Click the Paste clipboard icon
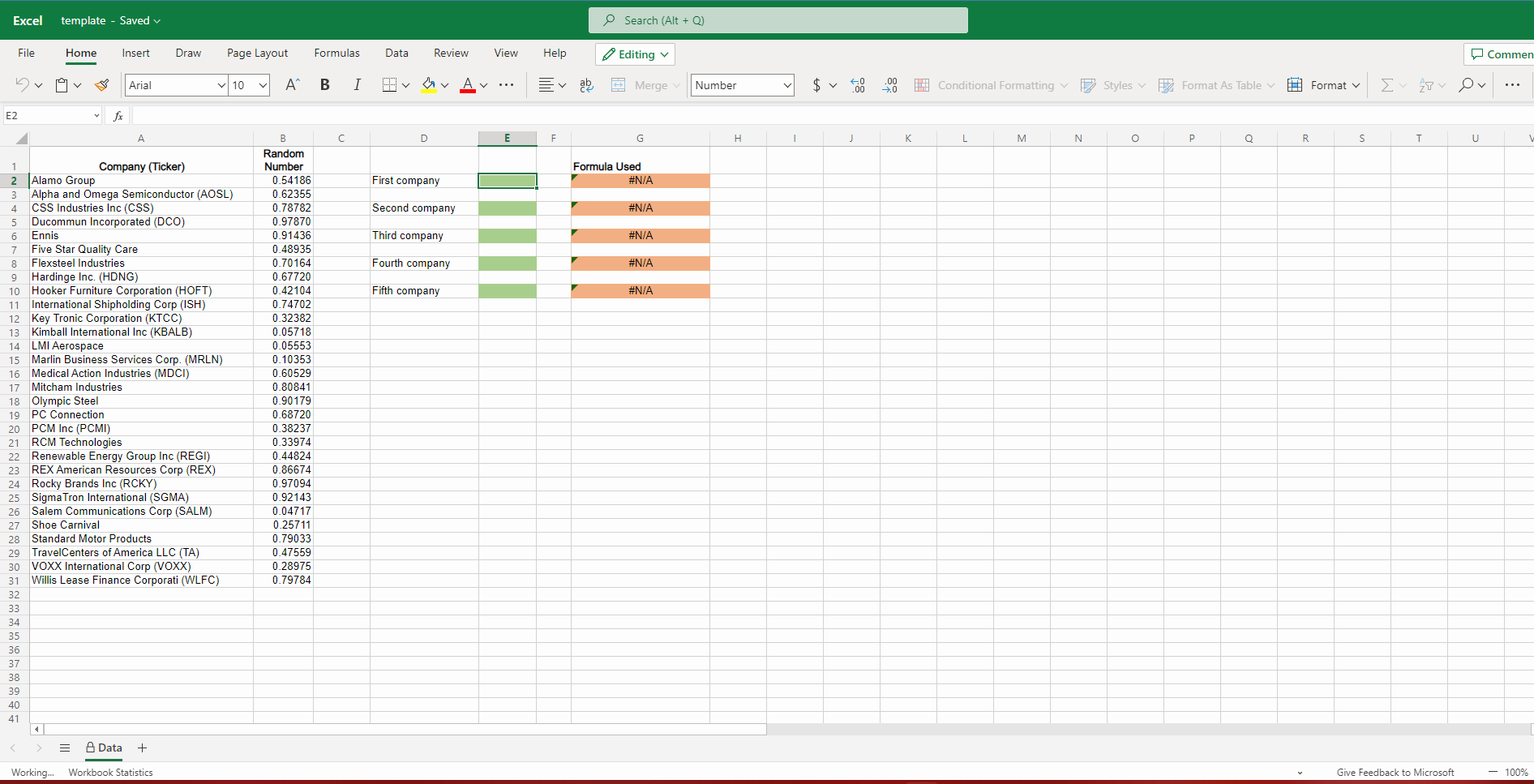Screen dimensions: 1534x784 click(62, 85)
